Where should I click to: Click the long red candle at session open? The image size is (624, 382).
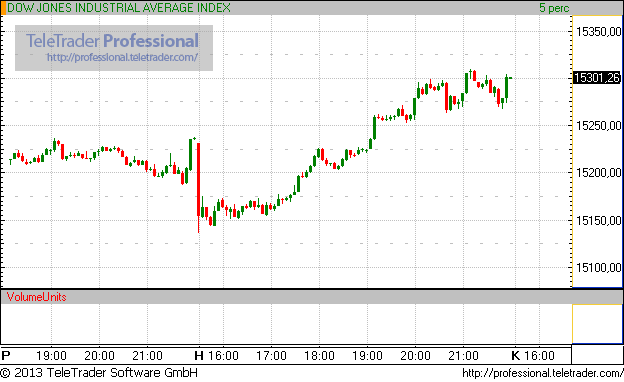click(198, 187)
